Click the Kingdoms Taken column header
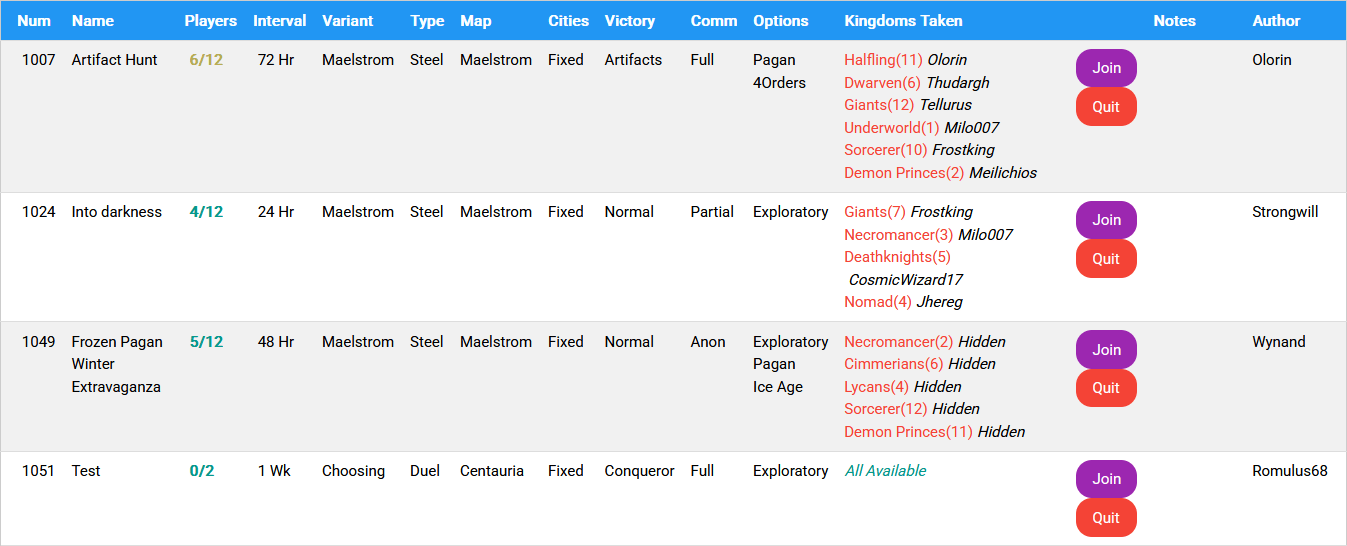 pos(903,21)
